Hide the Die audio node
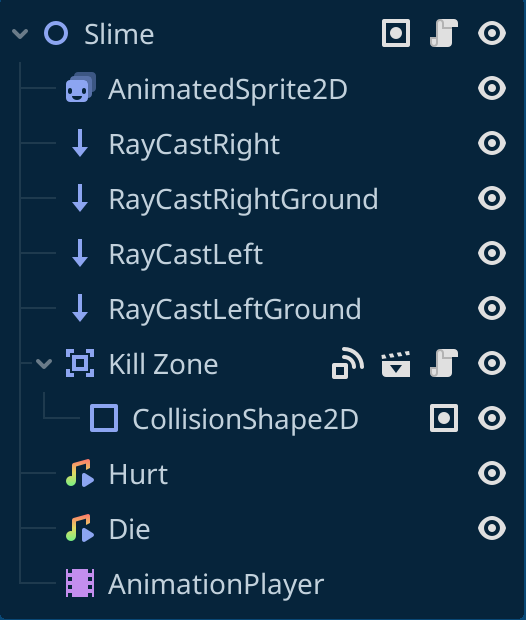This screenshot has height=620, width=526. tap(492, 528)
